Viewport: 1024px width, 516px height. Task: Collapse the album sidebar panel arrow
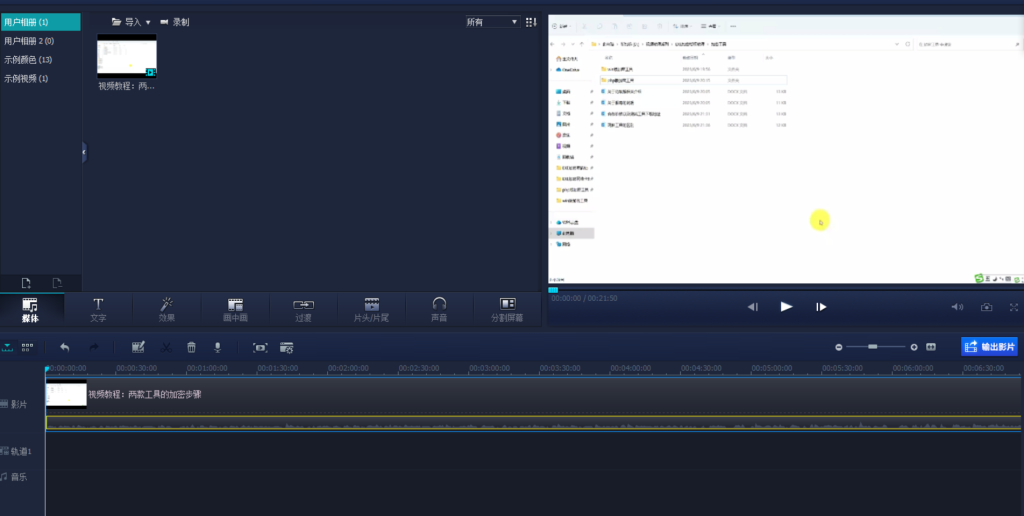tap(84, 151)
